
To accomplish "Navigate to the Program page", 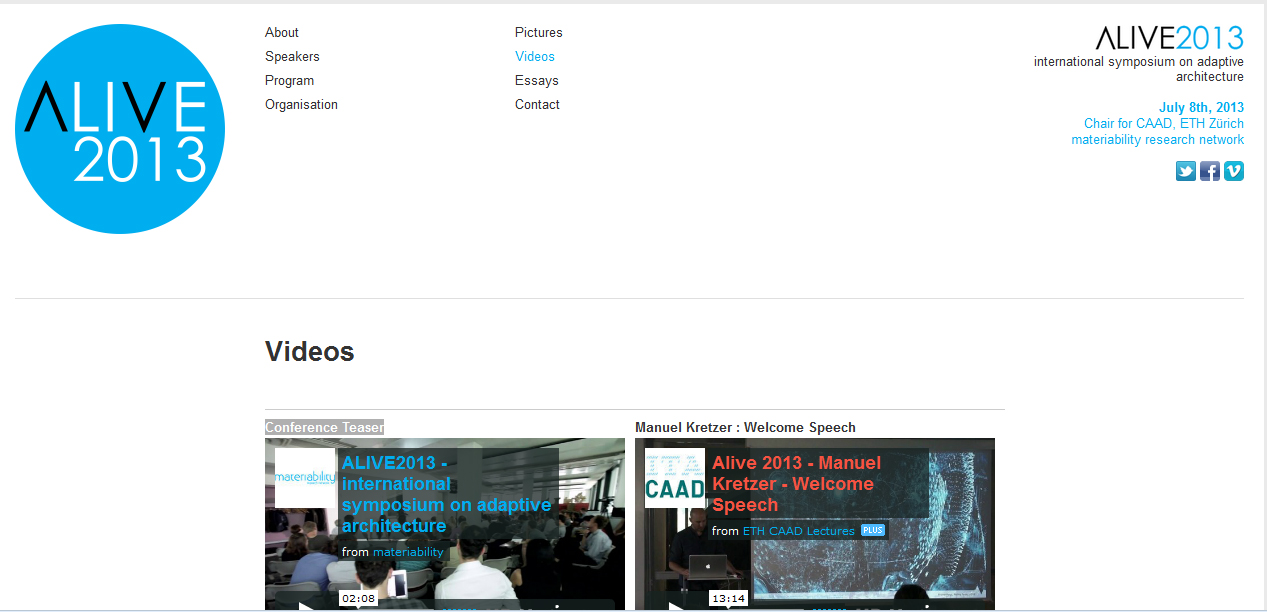I will (x=289, y=81).
